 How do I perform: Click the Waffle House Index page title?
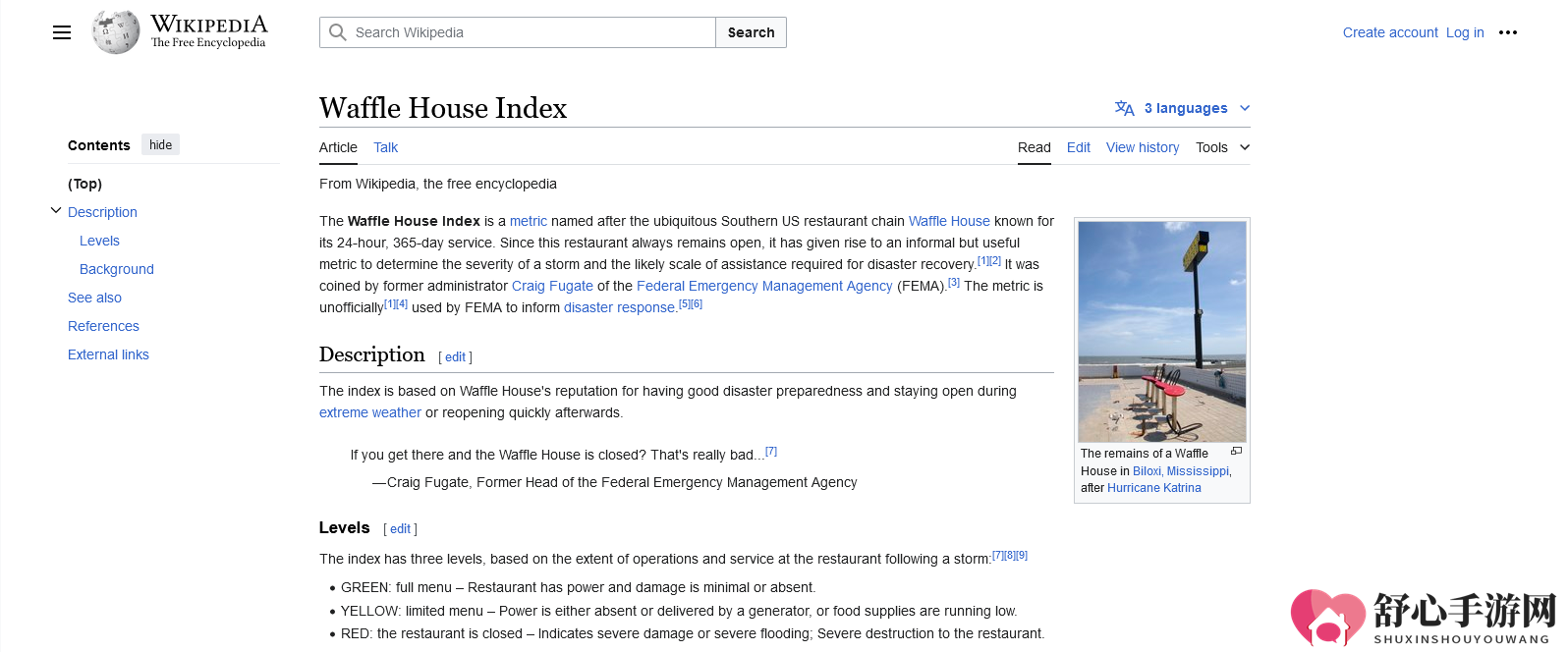tap(443, 108)
